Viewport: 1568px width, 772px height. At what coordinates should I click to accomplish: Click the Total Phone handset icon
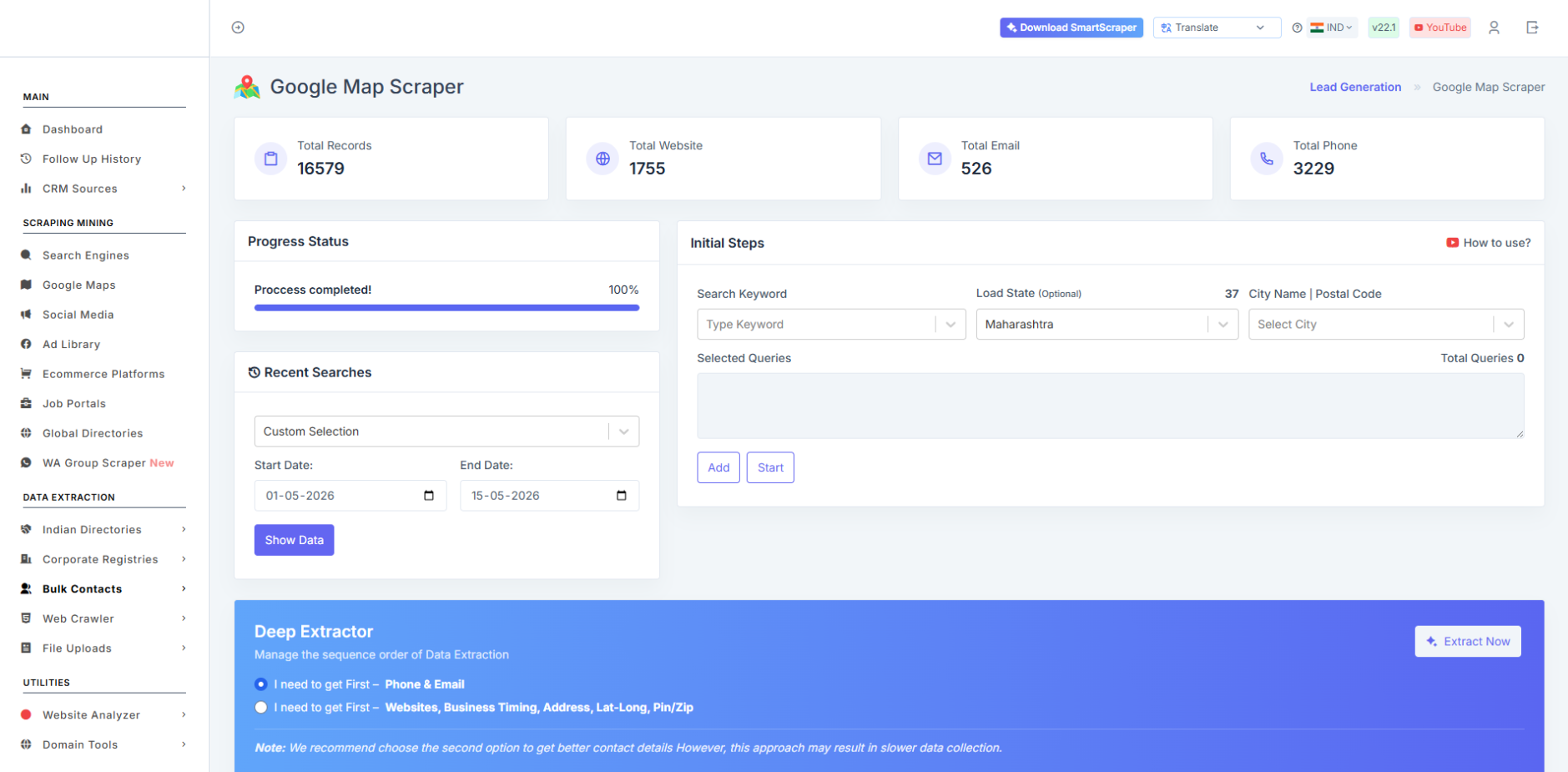[1267, 159]
